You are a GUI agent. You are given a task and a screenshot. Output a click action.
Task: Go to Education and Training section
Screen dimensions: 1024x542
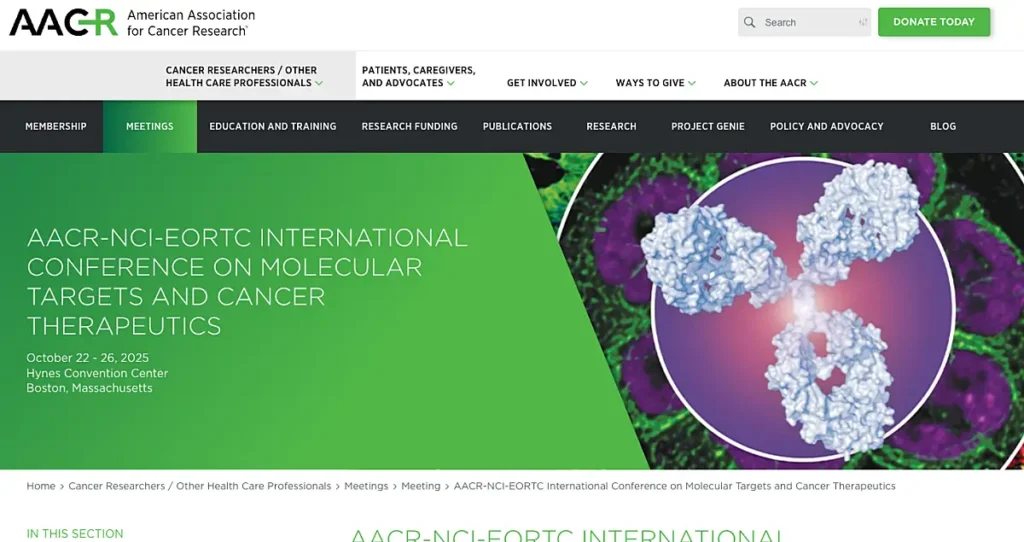pos(272,127)
